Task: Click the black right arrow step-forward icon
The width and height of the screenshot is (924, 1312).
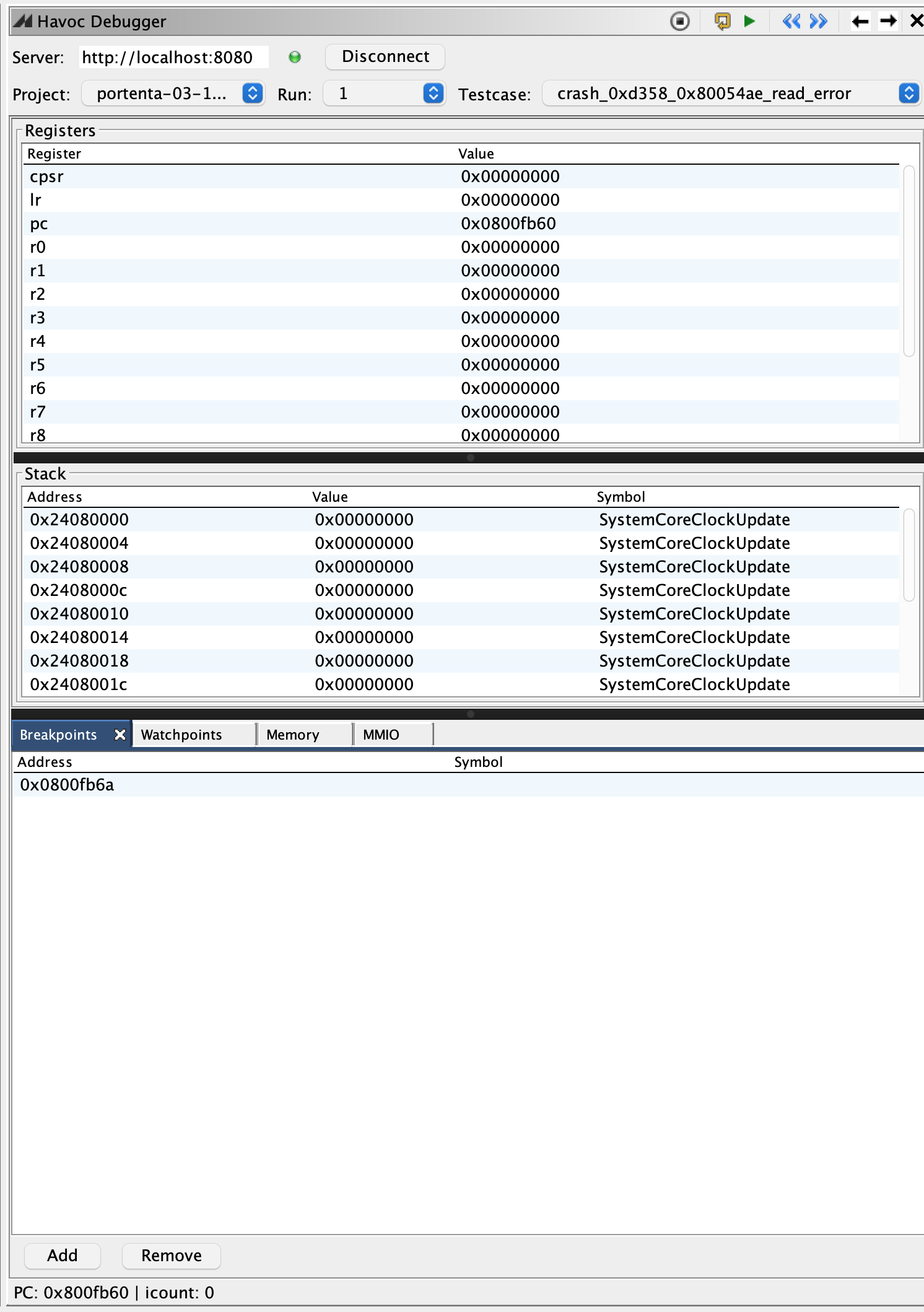Action: [888, 22]
